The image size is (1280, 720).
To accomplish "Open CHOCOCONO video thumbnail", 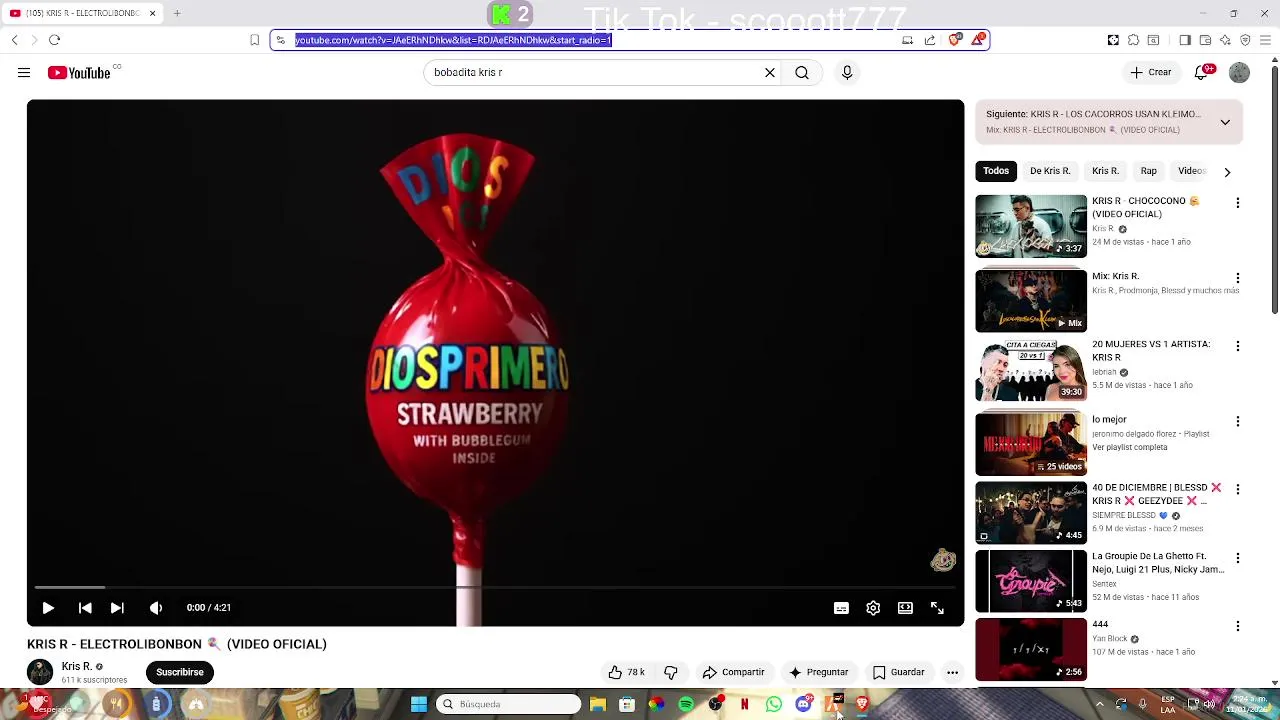I will pos(1031,226).
